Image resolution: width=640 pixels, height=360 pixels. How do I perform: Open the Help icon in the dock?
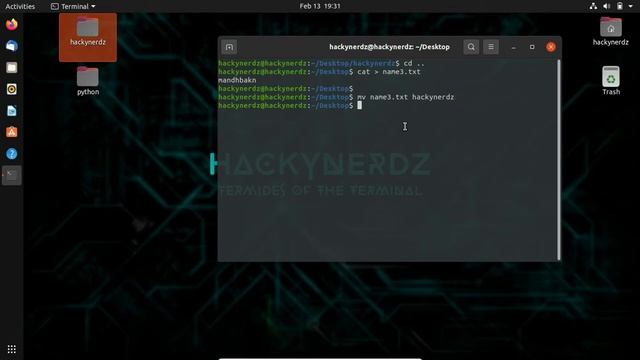12,154
